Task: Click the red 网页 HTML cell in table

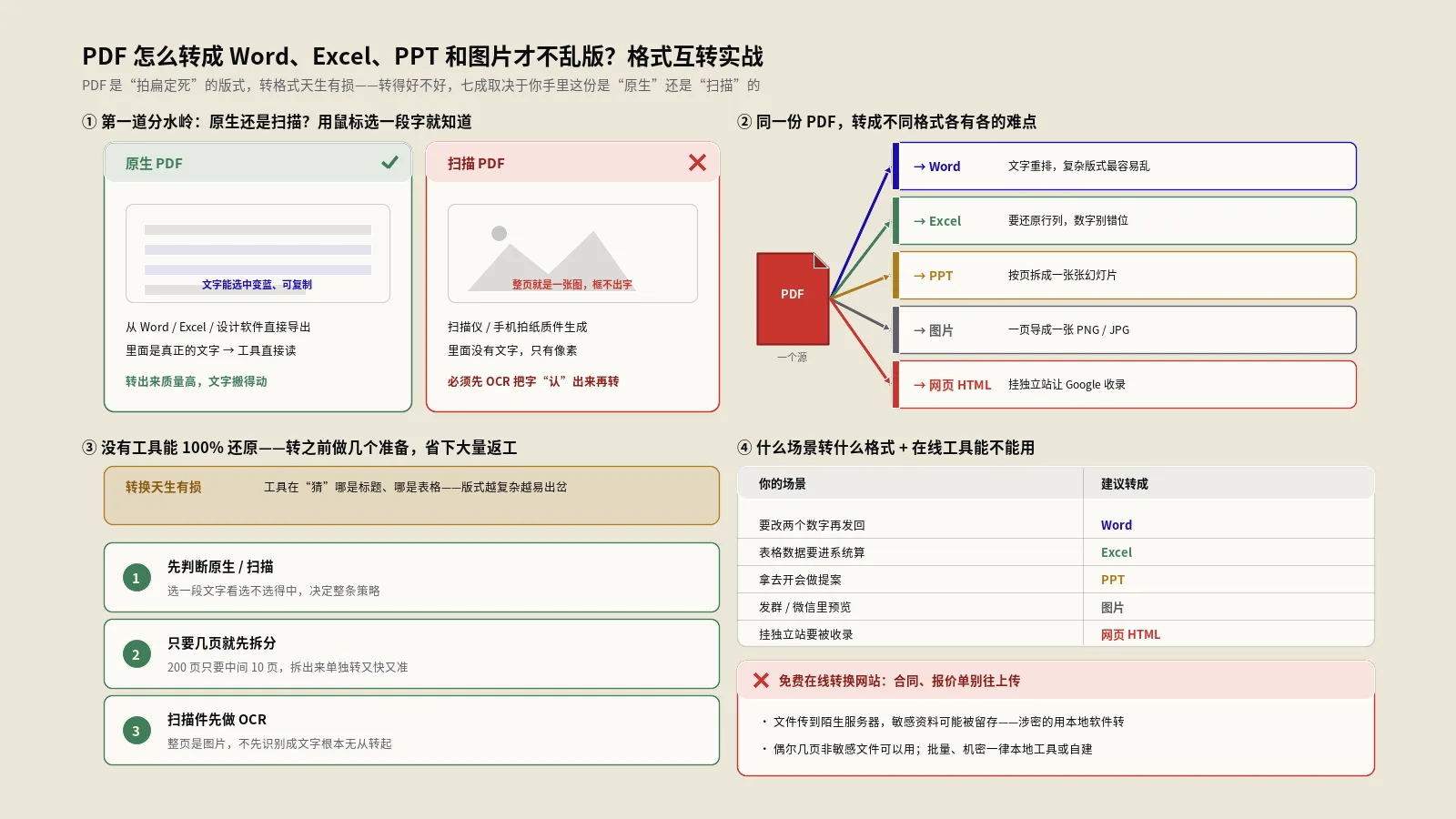Action: pyautogui.click(x=1131, y=634)
